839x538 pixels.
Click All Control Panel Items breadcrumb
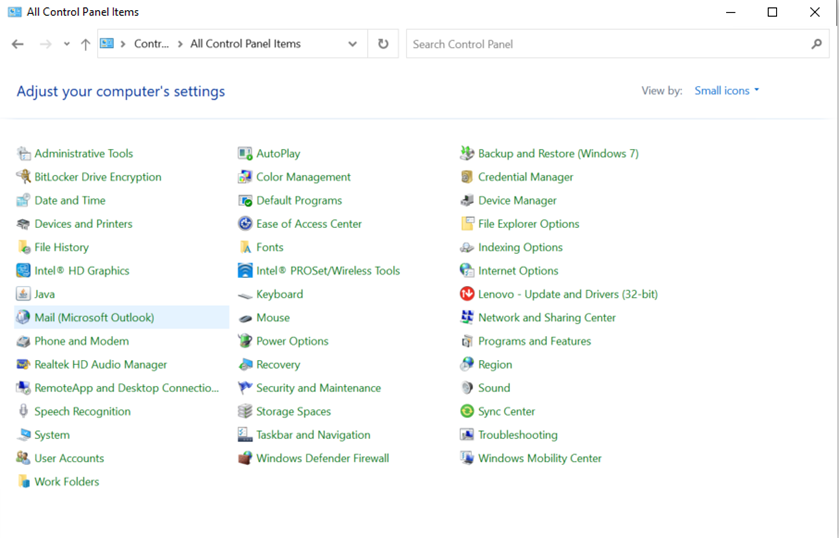[246, 44]
